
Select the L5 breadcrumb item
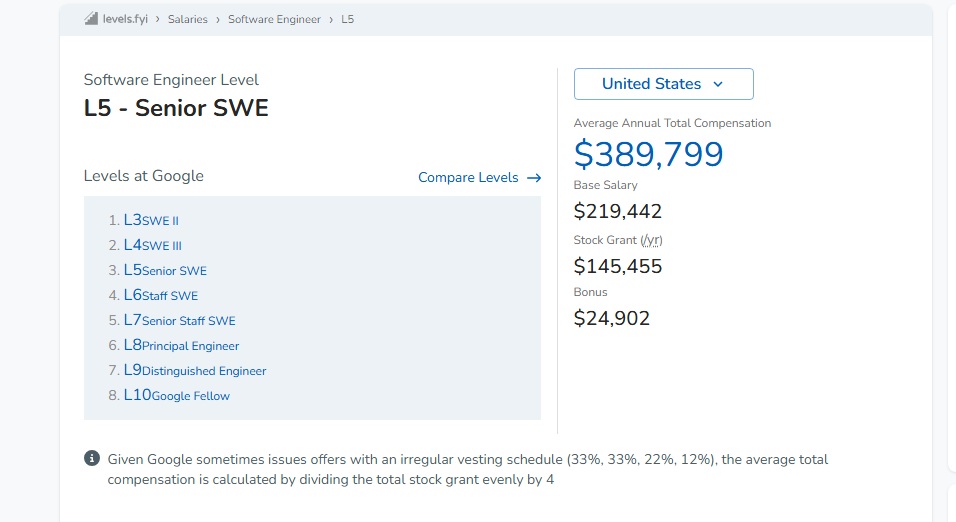(x=348, y=20)
